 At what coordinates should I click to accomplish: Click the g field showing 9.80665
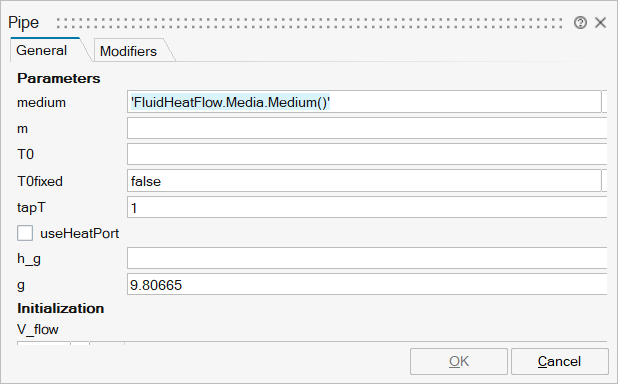click(367, 284)
